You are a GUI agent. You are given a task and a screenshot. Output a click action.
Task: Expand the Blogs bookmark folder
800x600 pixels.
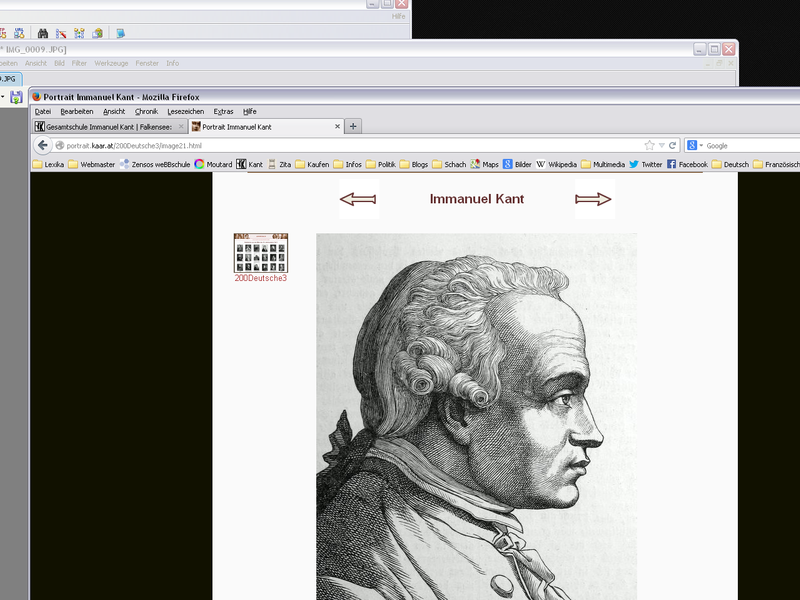pos(414,164)
